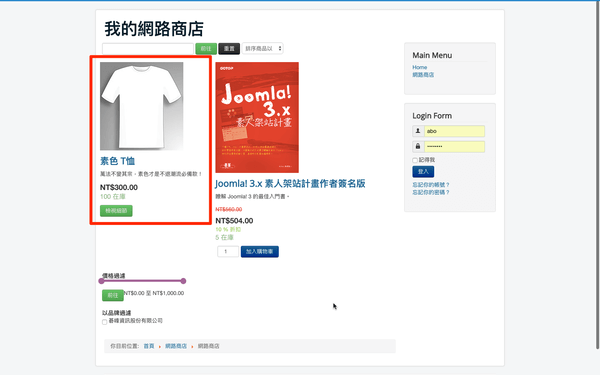Screen dimensions: 600x375
Task: Click the blue 登入 login button
Action: [x=423, y=171]
